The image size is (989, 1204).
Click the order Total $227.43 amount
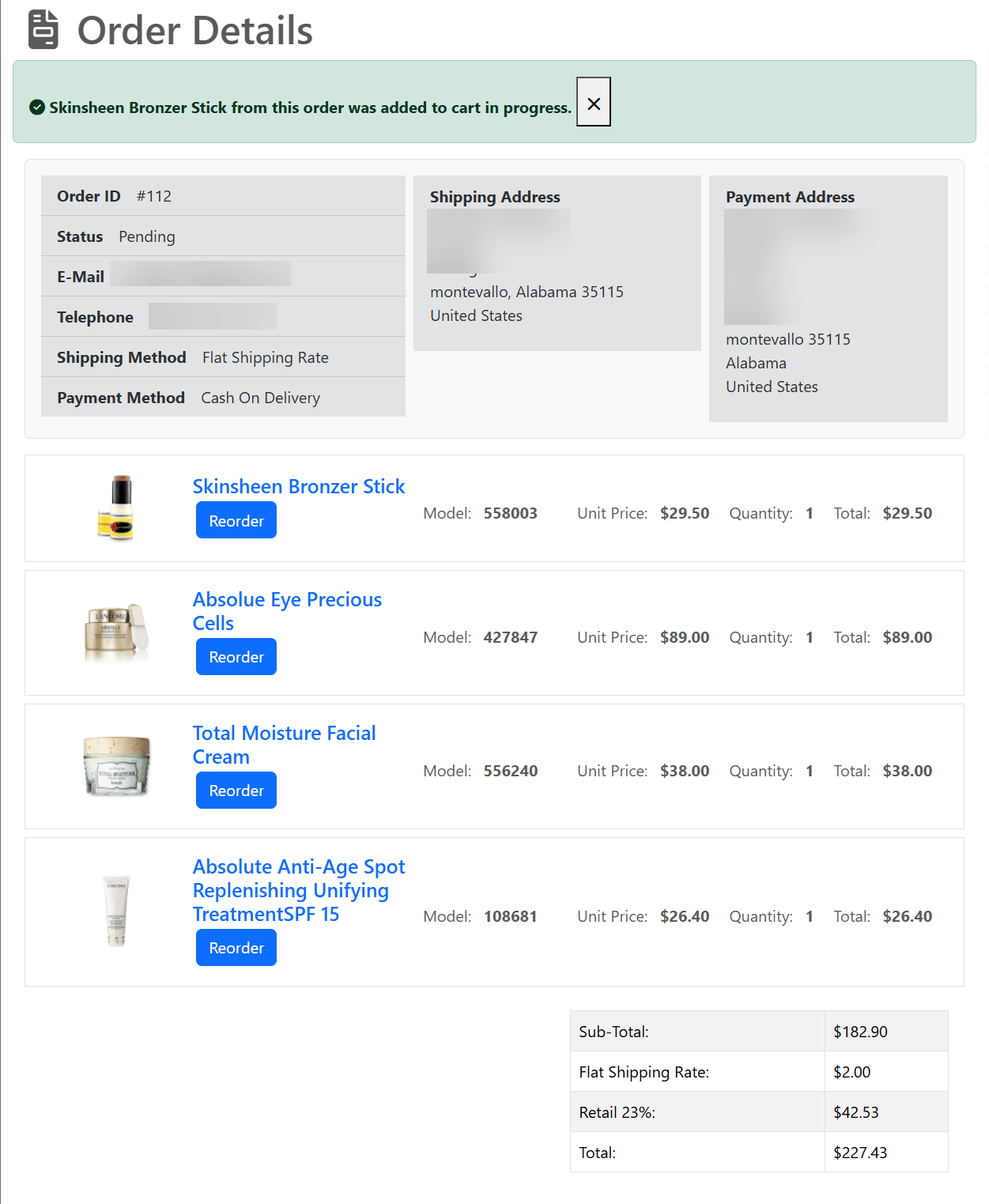859,1153
